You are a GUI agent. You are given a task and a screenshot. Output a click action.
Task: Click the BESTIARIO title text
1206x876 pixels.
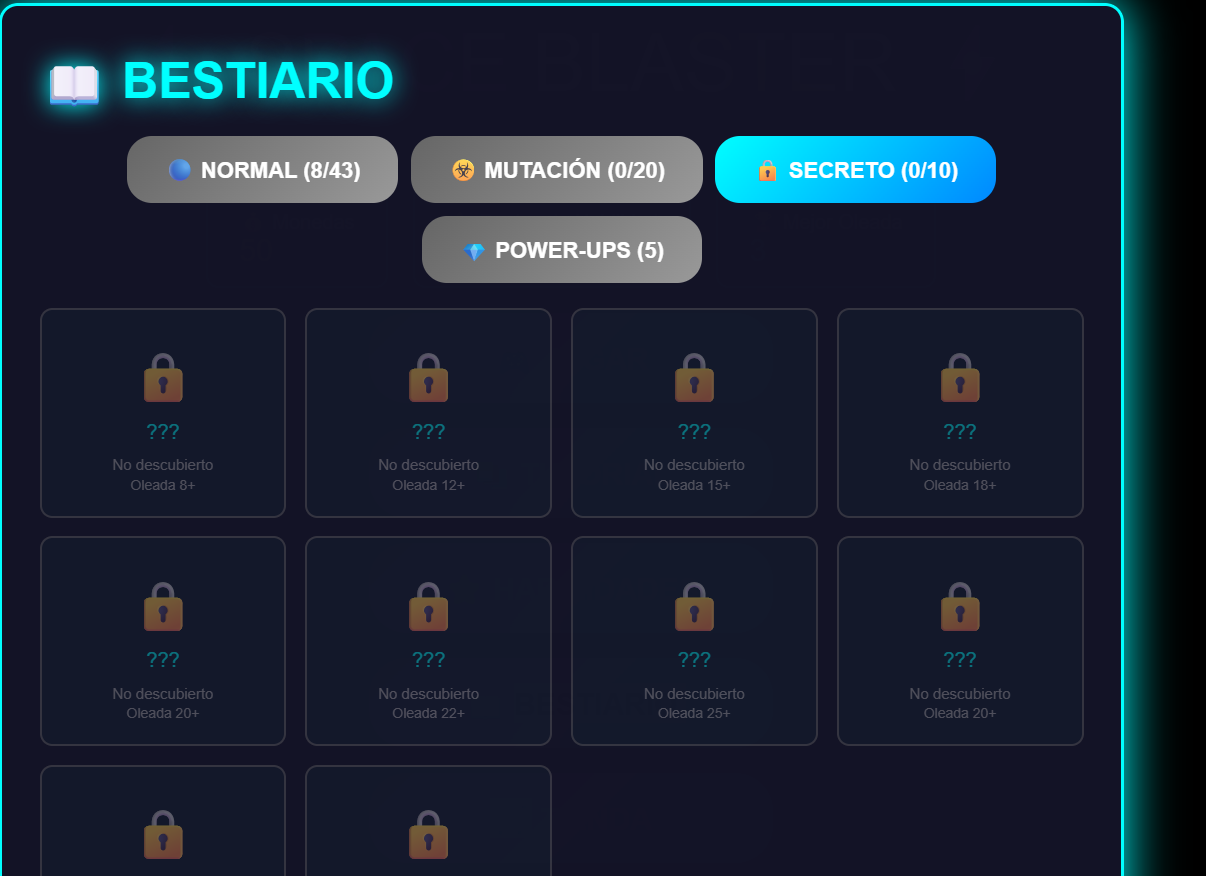tap(258, 80)
